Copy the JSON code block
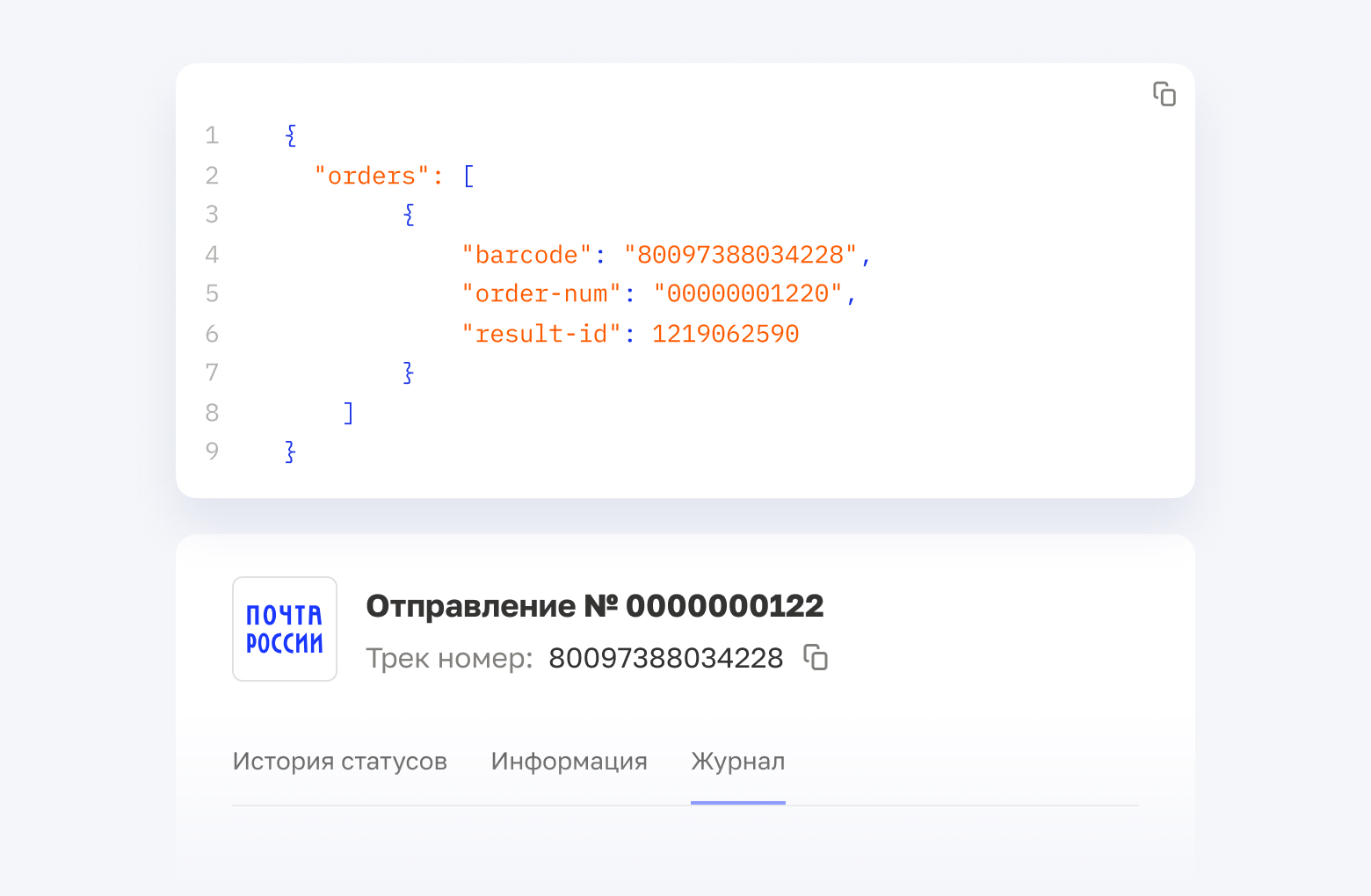1371x896 pixels. [1164, 94]
